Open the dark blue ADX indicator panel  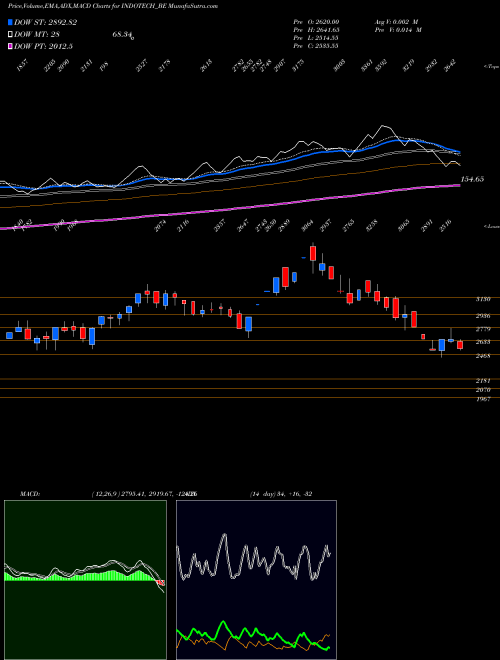pos(256,580)
